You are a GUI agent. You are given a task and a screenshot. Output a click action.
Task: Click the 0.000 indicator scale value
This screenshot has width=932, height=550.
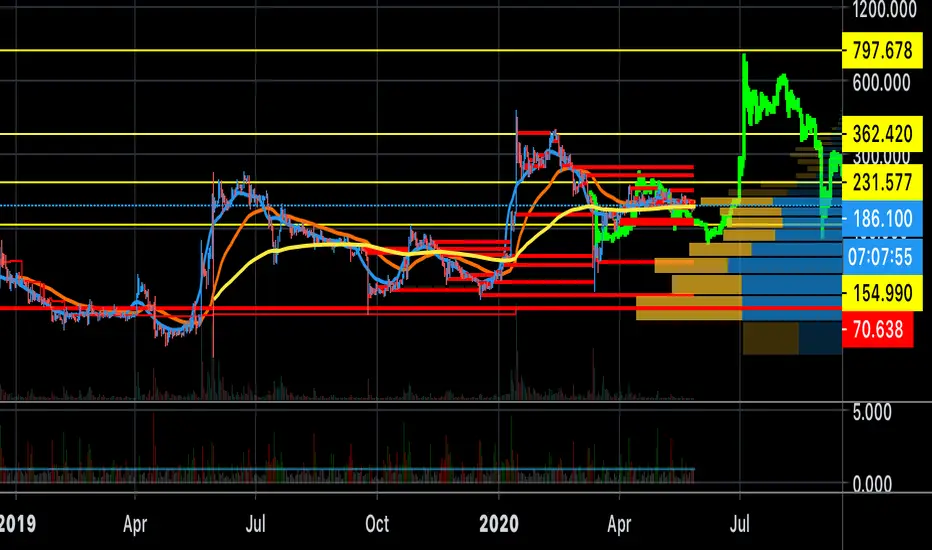(x=871, y=484)
